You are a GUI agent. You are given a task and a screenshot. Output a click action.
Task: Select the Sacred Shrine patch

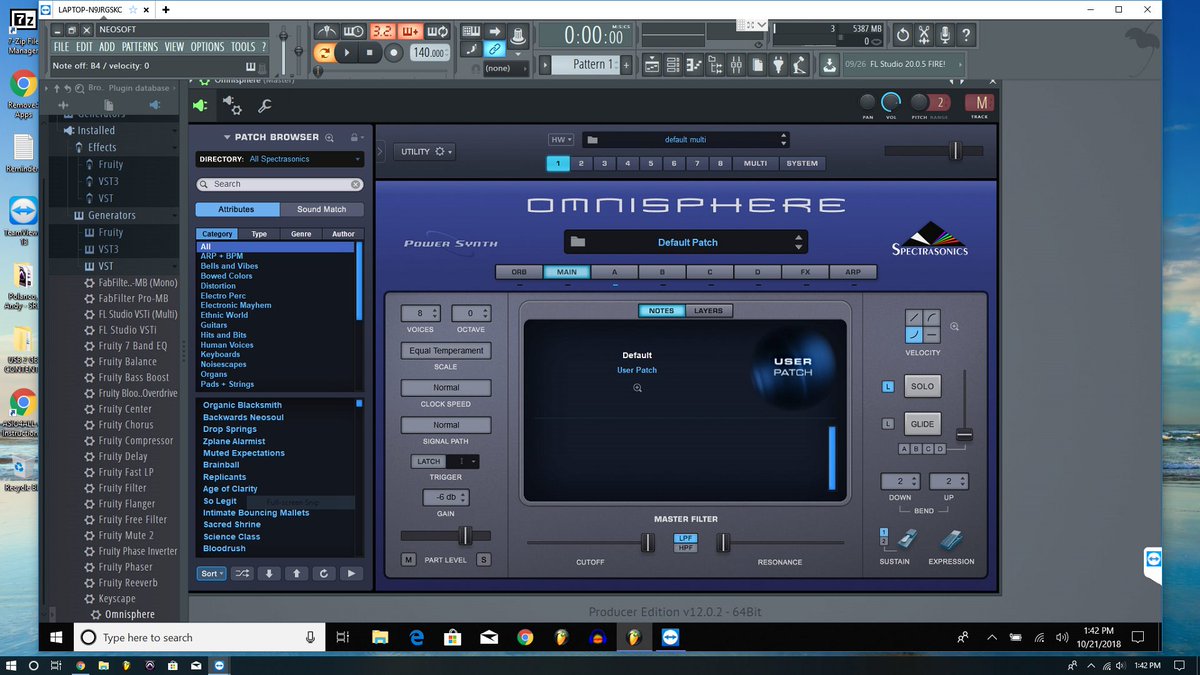point(232,524)
